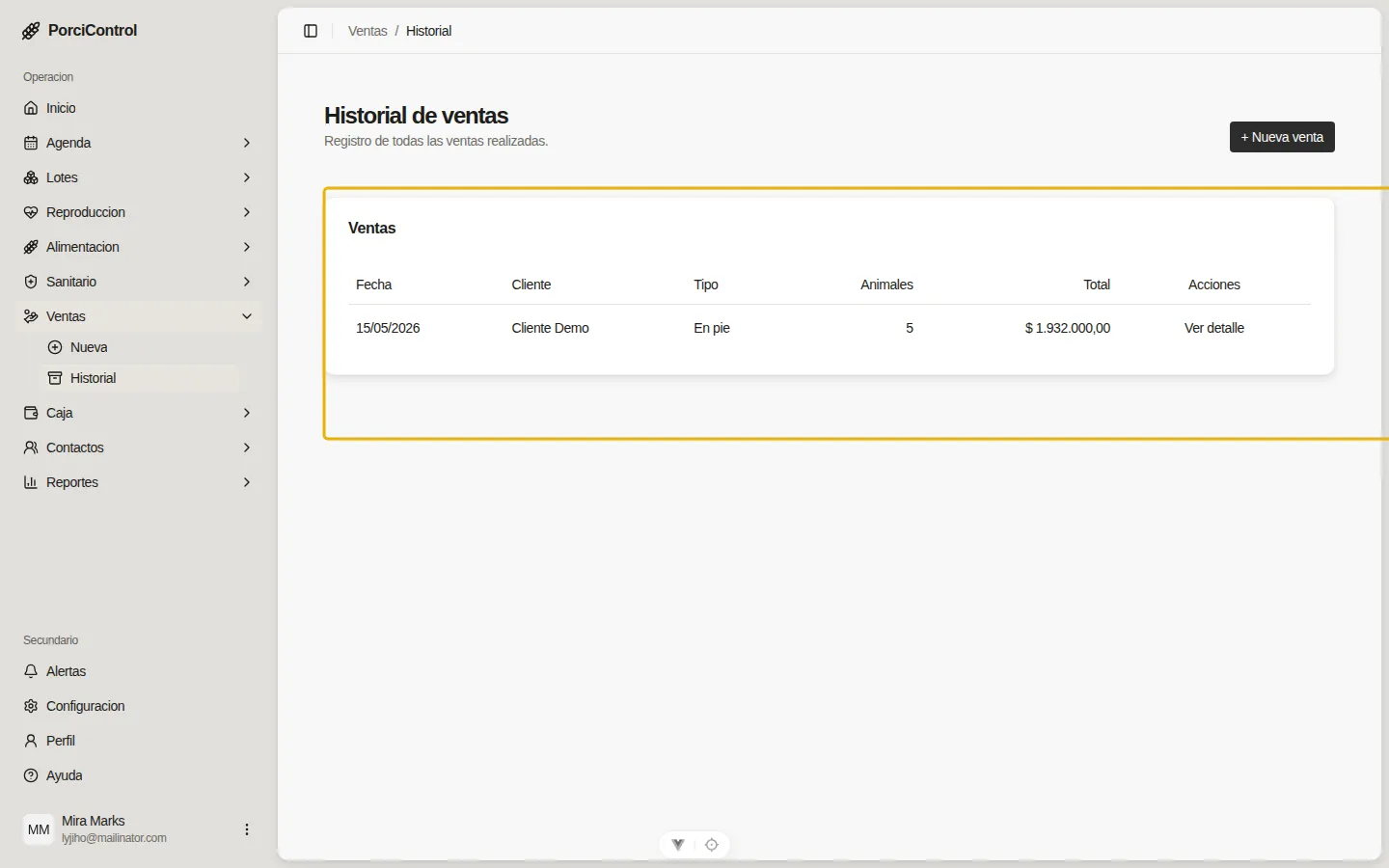Expand the Caja chevron
1389x868 pixels.
coord(247,413)
